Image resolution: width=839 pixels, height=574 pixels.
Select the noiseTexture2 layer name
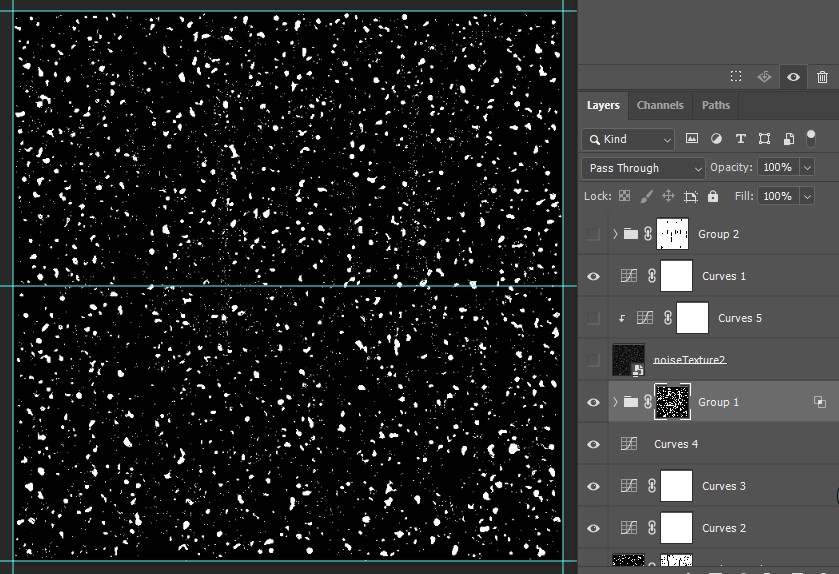(x=689, y=360)
